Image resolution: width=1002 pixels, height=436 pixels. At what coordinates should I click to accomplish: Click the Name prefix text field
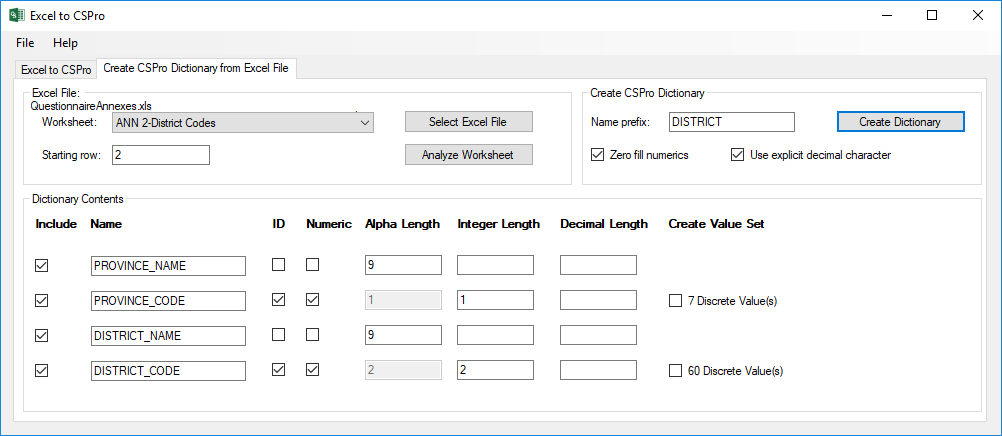coord(731,122)
